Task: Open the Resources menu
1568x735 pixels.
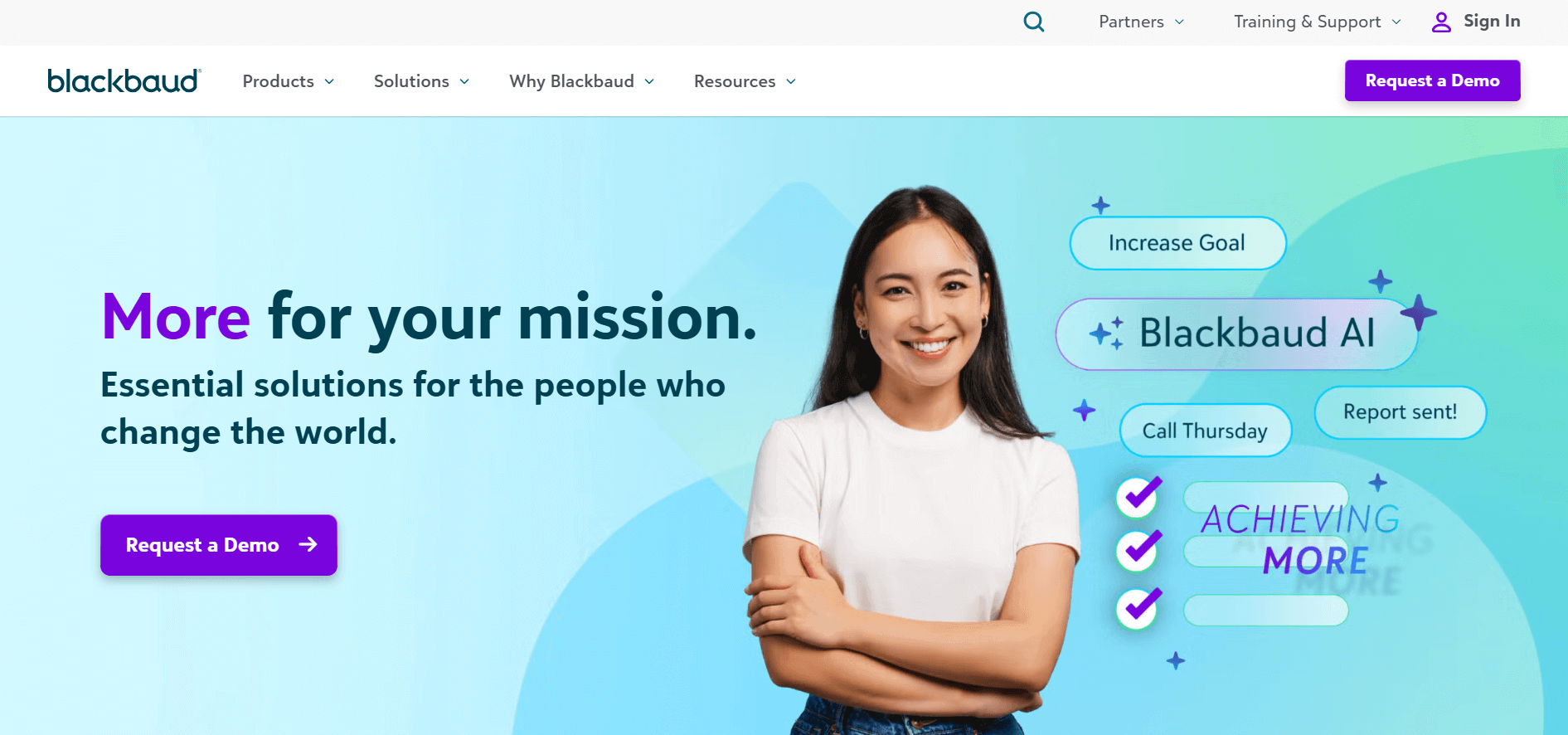Action: [x=745, y=81]
